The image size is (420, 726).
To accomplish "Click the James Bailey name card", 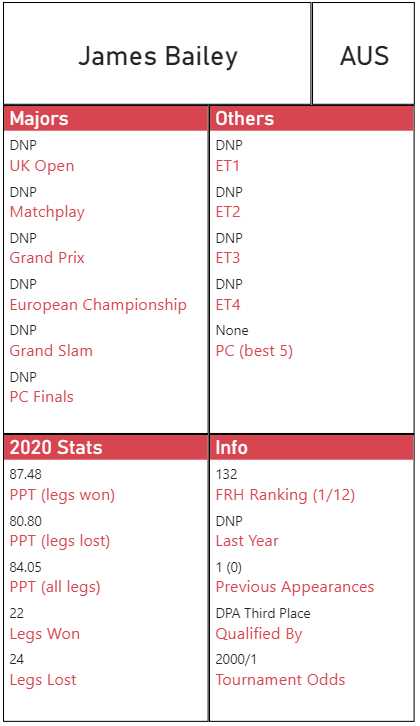I will pyautogui.click(x=157, y=53).
